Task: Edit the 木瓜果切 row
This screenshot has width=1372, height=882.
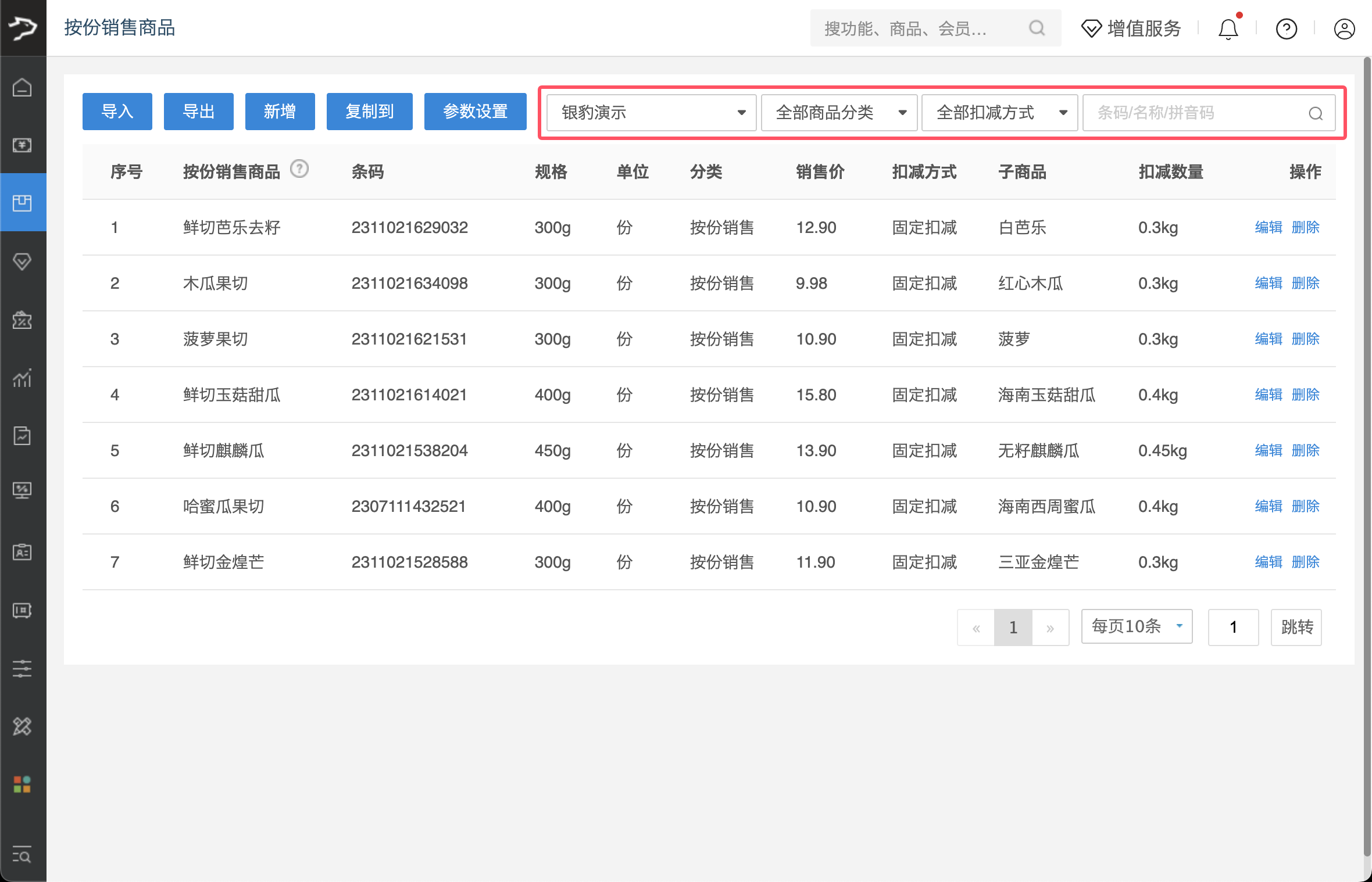Action: (1269, 283)
